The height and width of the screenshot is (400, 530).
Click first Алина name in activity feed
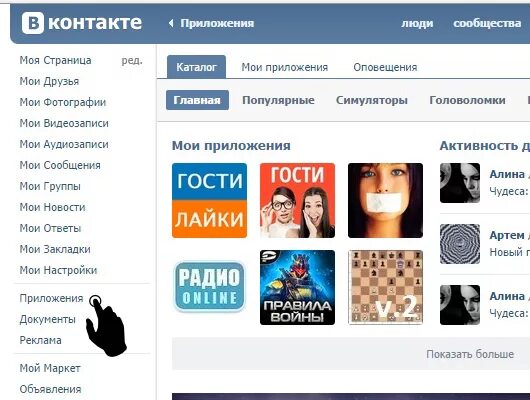(x=507, y=174)
